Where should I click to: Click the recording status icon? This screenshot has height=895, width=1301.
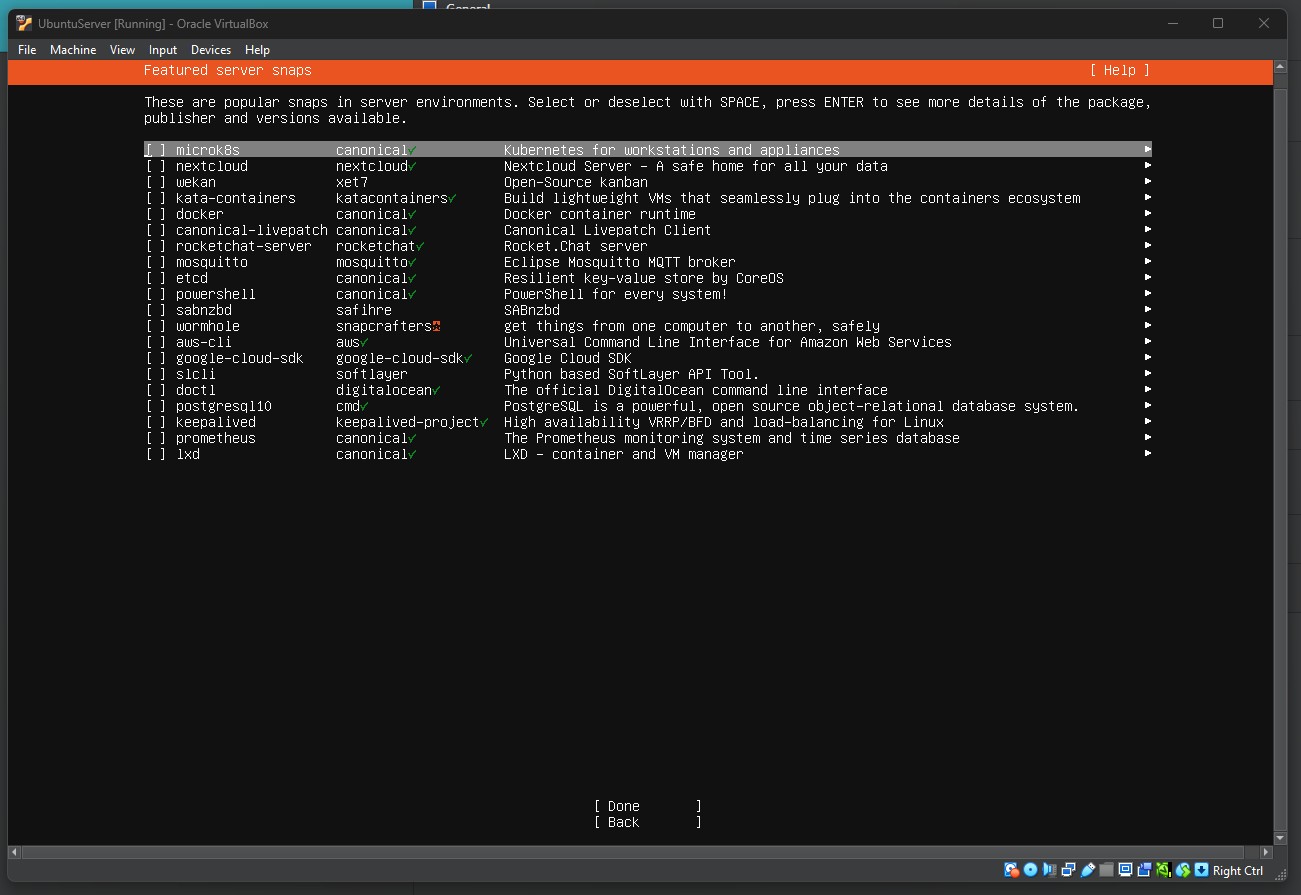1143,870
